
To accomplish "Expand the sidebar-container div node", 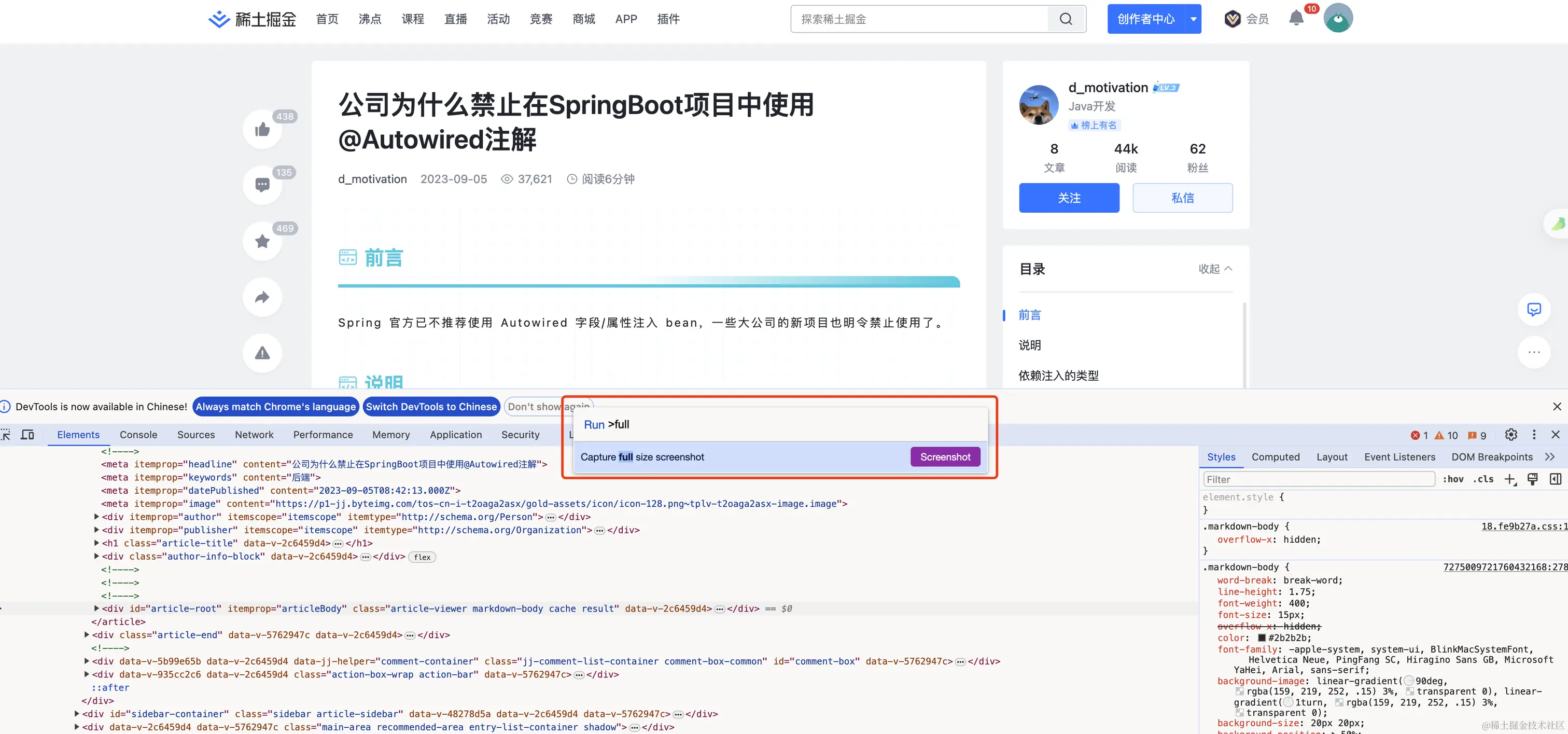I will coord(77,714).
